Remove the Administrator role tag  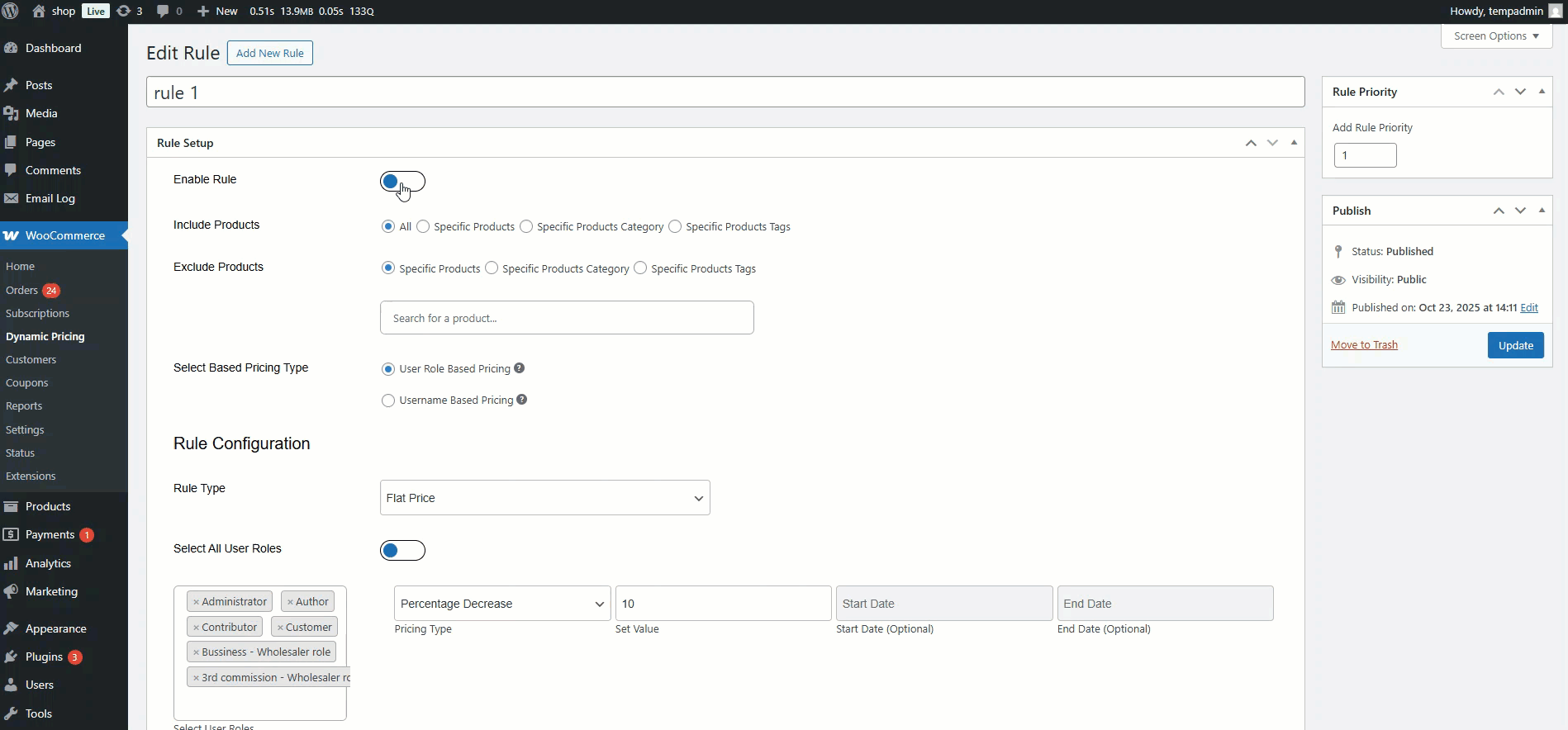[x=196, y=602]
